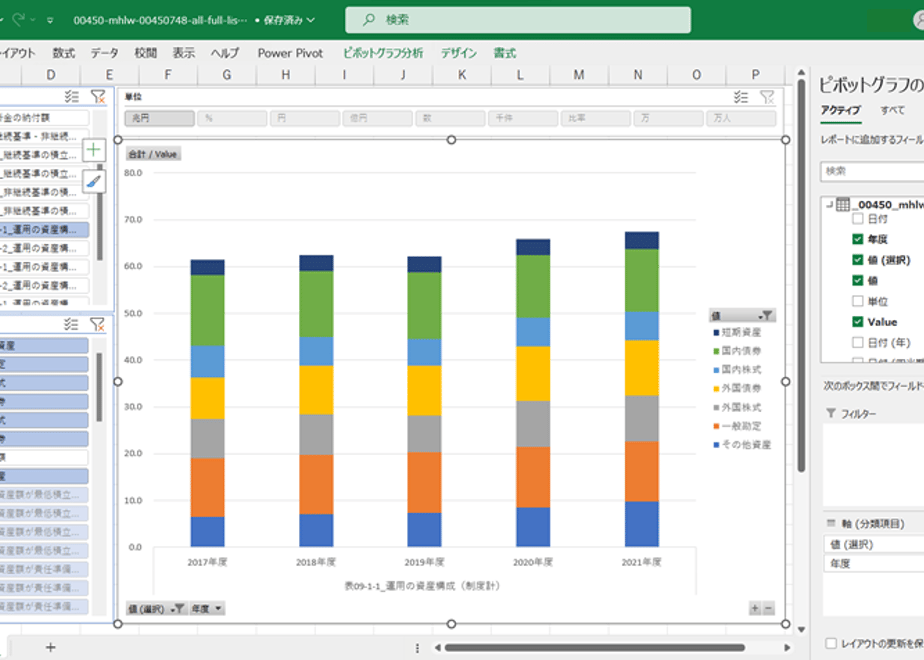
Task: Clear filter on the 単位 slicer
Action: coord(767,97)
